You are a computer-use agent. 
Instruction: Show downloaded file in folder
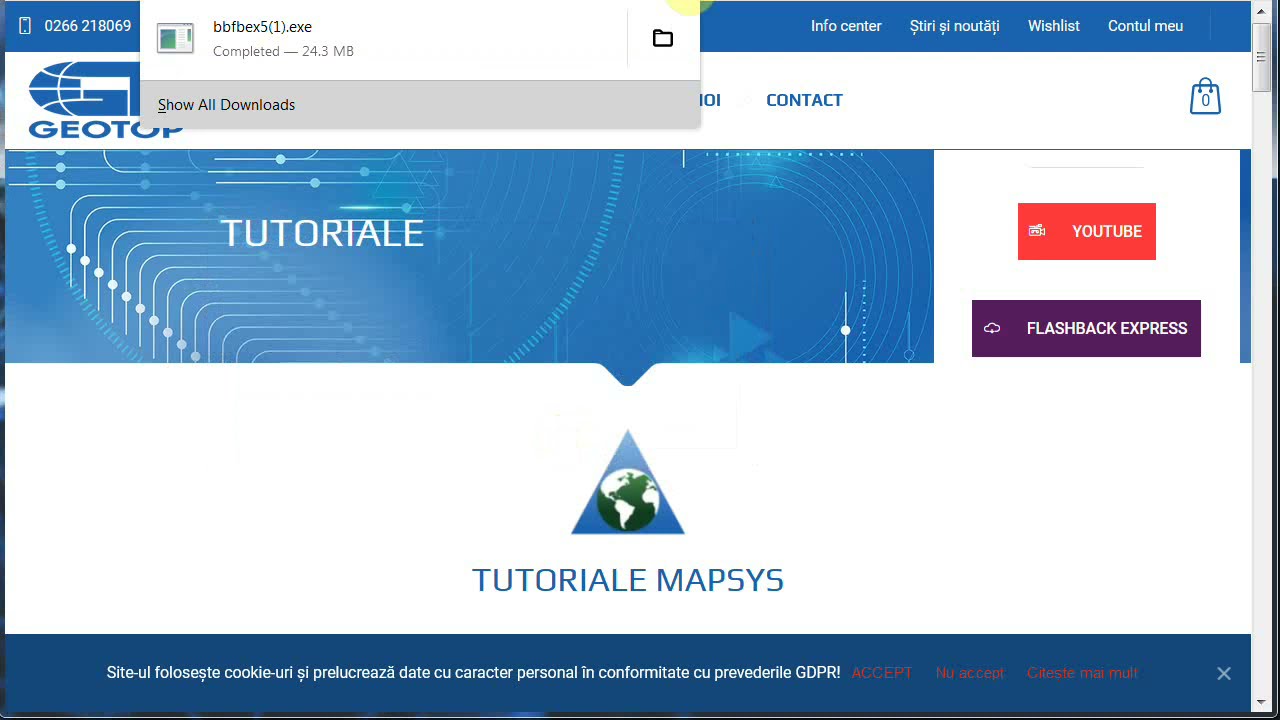pos(663,39)
